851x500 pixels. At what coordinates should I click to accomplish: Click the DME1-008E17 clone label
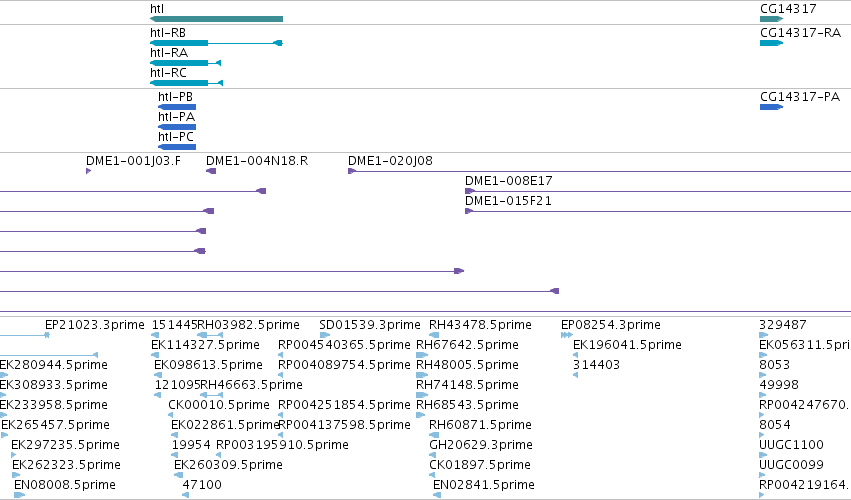(509, 181)
